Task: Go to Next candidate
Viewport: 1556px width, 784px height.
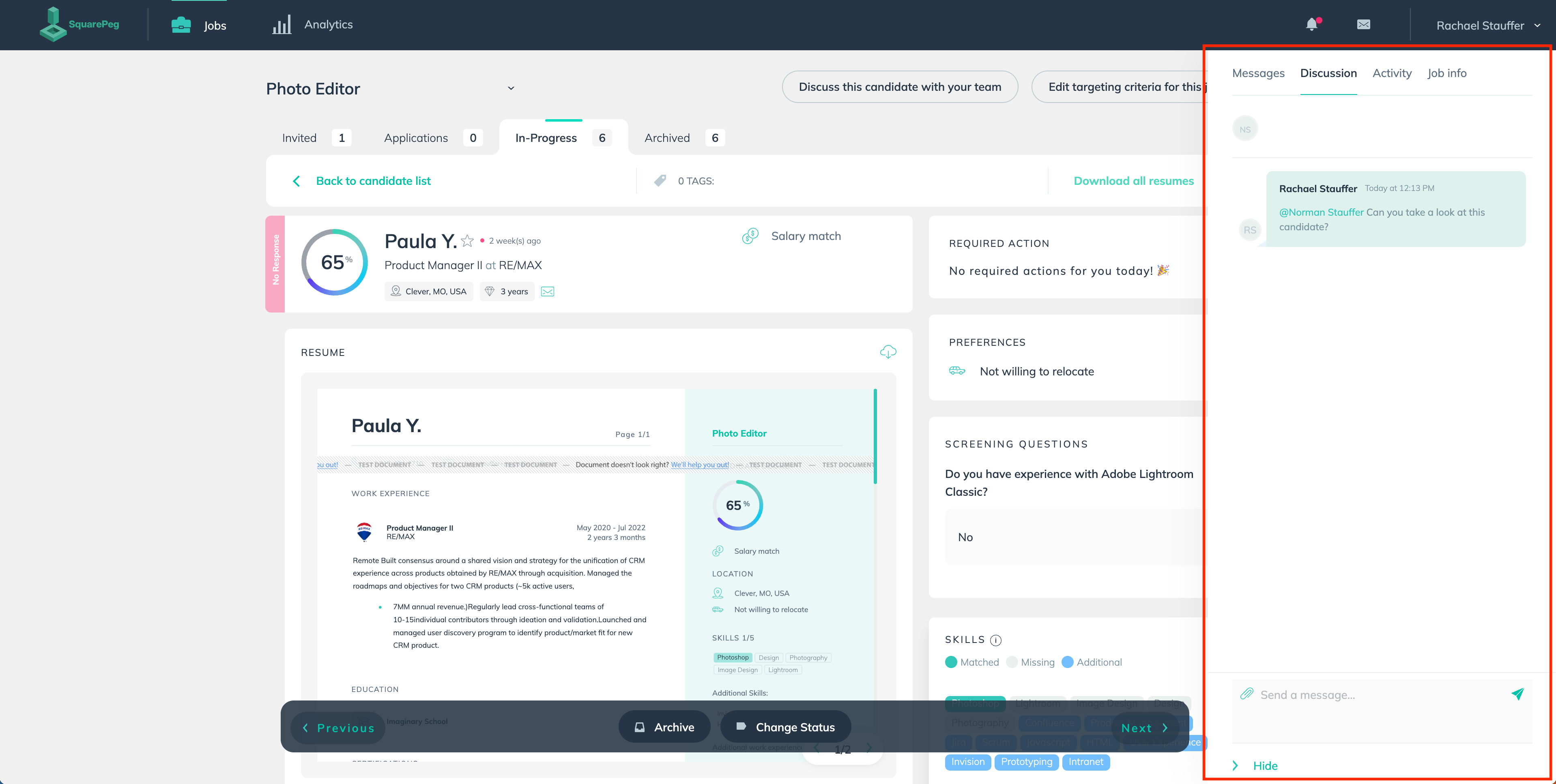Action: point(1145,728)
